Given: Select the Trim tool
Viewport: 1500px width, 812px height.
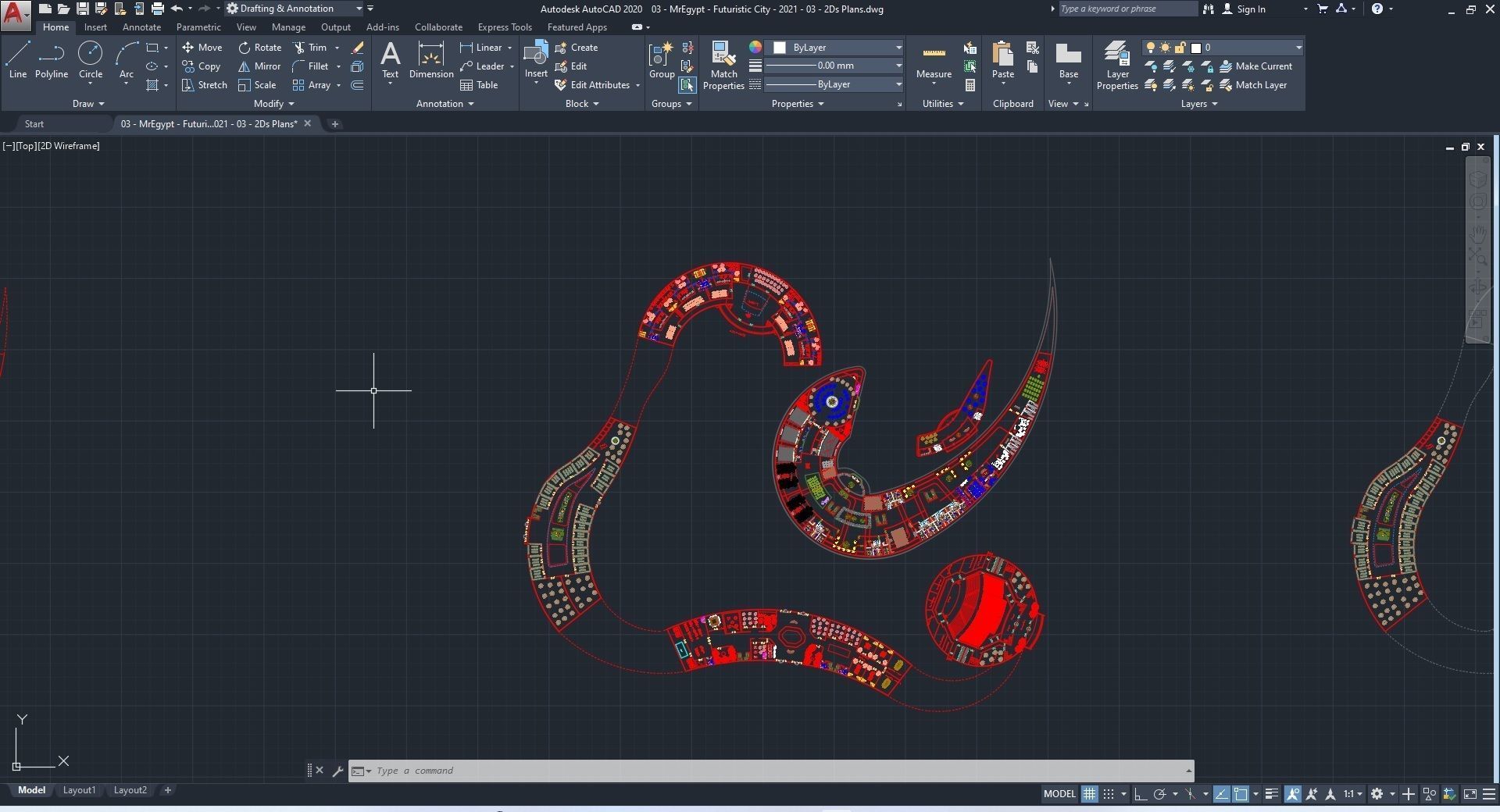Looking at the screenshot, I should 310,48.
